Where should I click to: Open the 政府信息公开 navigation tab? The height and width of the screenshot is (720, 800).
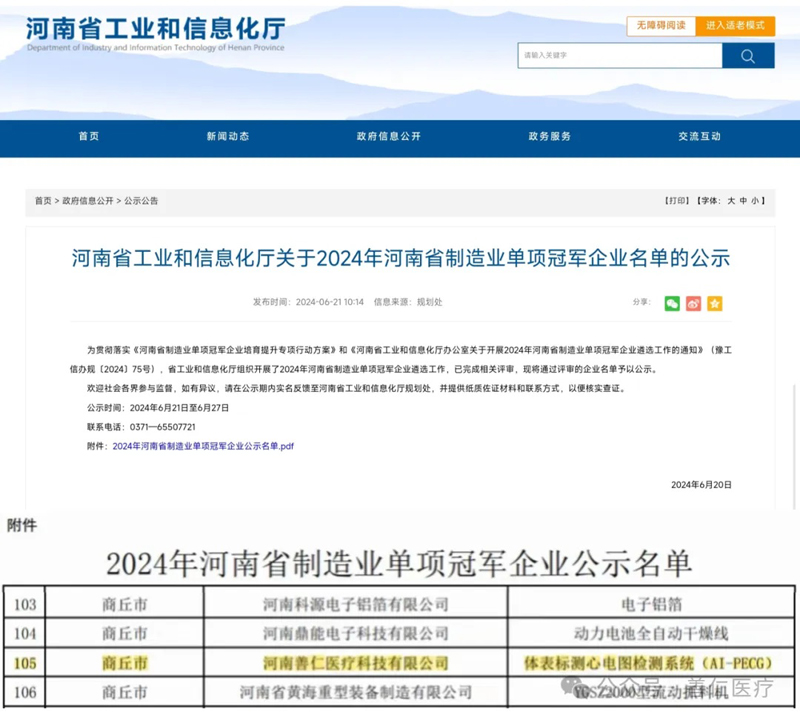click(389, 136)
